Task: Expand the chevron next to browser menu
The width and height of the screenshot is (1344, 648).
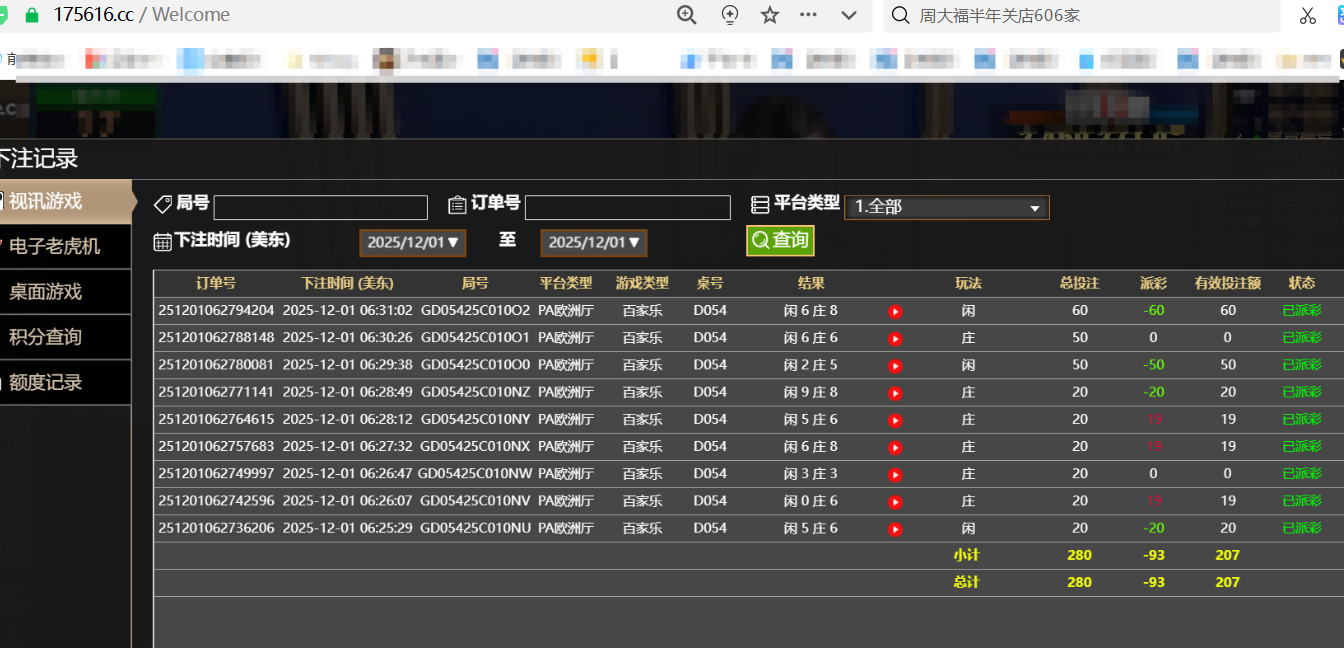Action: pos(849,15)
